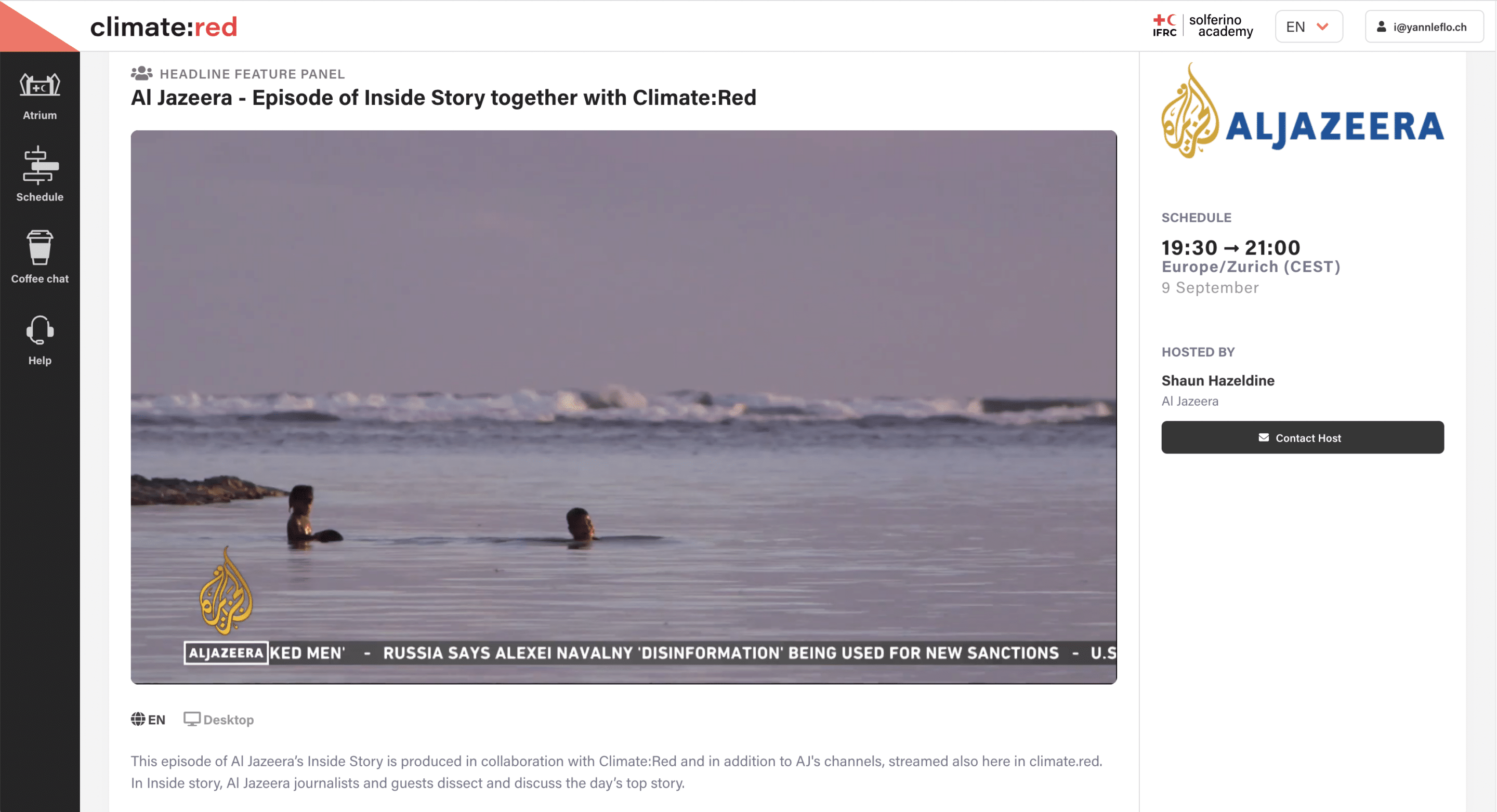This screenshot has height=812, width=1497.
Task: Click the climate:red home logo
Action: pyautogui.click(x=163, y=26)
